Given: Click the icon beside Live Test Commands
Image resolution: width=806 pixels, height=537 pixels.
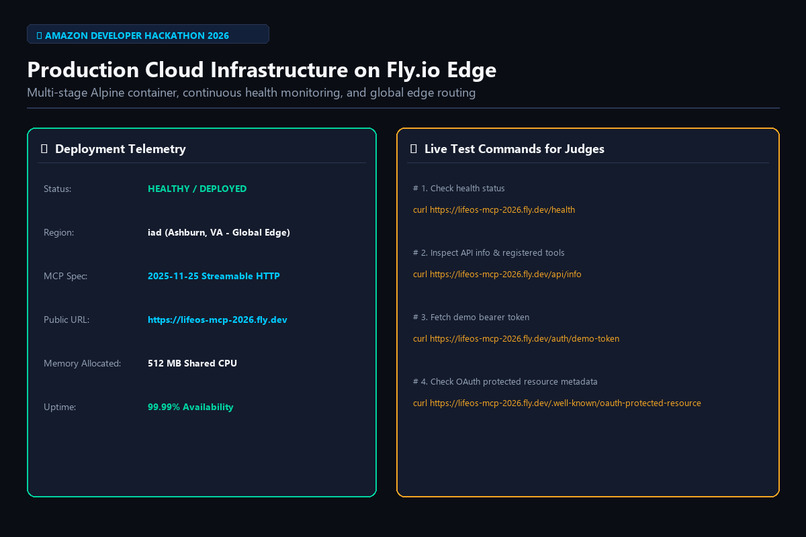Looking at the screenshot, I should 413,149.
